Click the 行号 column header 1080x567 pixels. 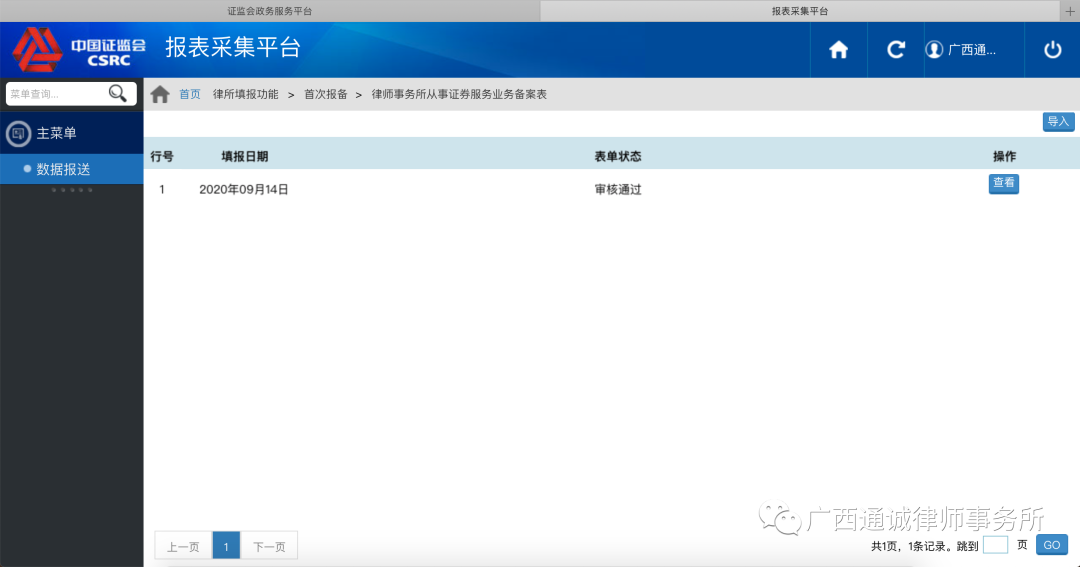(162, 156)
